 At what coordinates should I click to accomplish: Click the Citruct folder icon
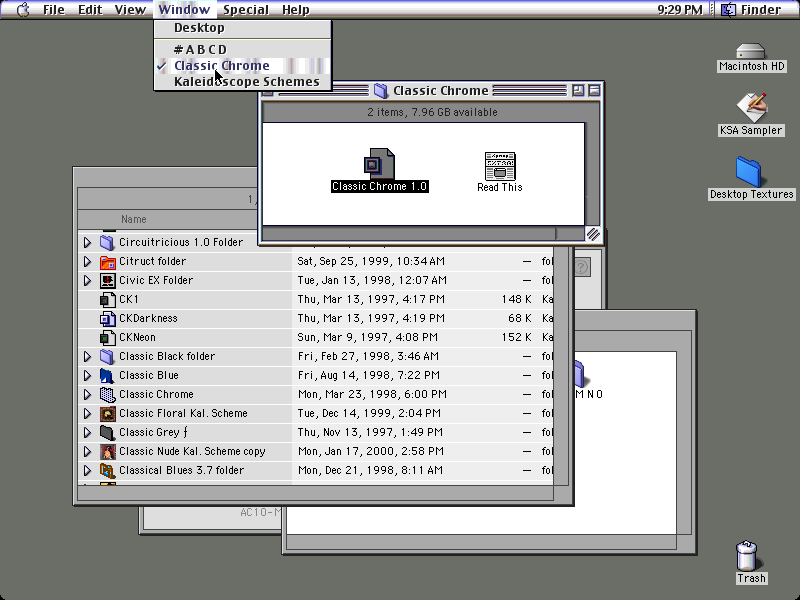pos(107,262)
